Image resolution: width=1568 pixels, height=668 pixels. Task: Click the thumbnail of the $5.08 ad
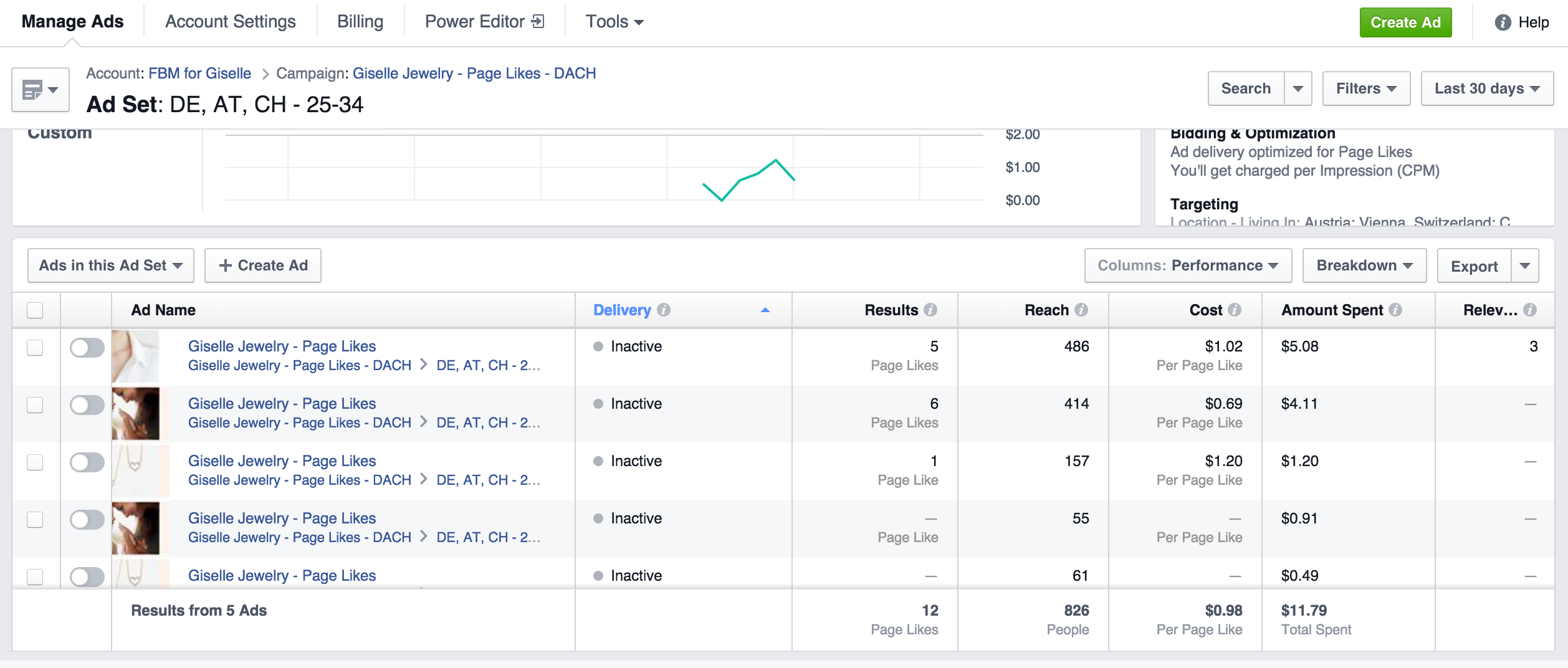coord(136,356)
